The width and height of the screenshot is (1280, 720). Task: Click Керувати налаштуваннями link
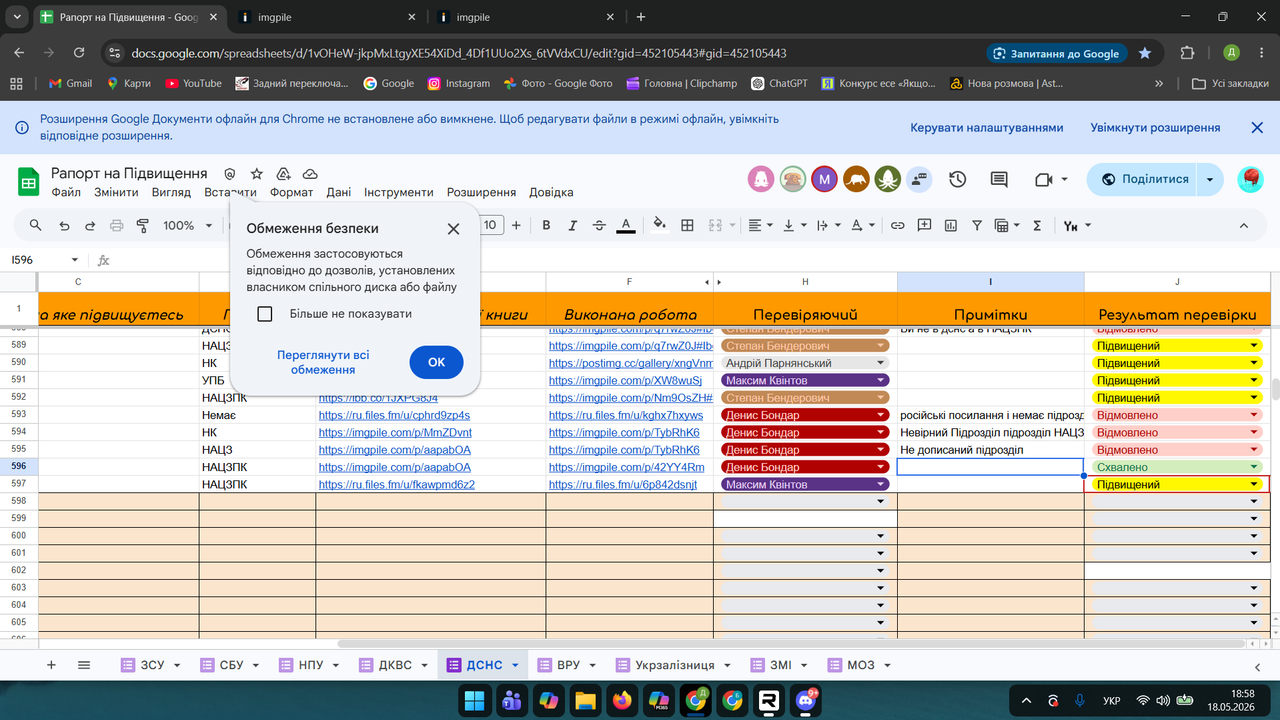[987, 128]
